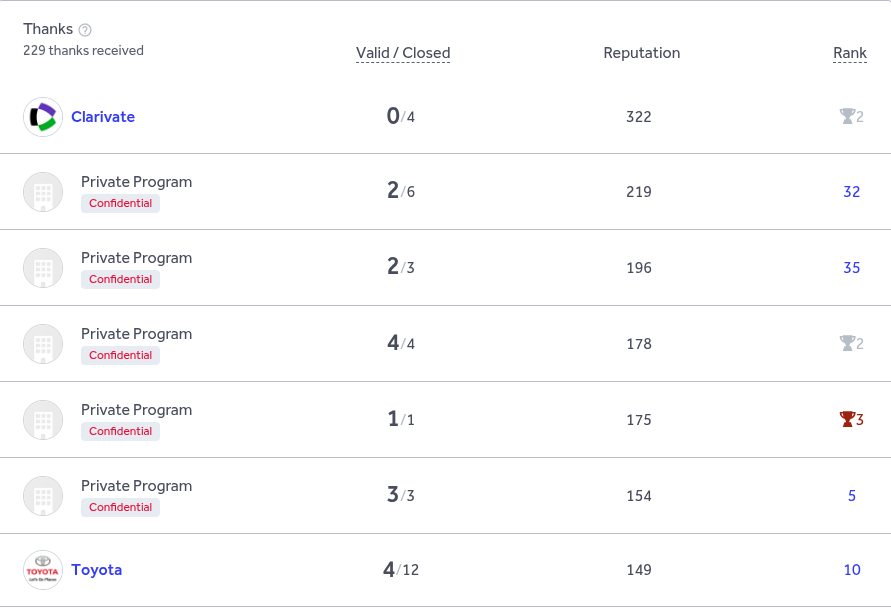Click the rank 5 link

pyautogui.click(x=852, y=496)
